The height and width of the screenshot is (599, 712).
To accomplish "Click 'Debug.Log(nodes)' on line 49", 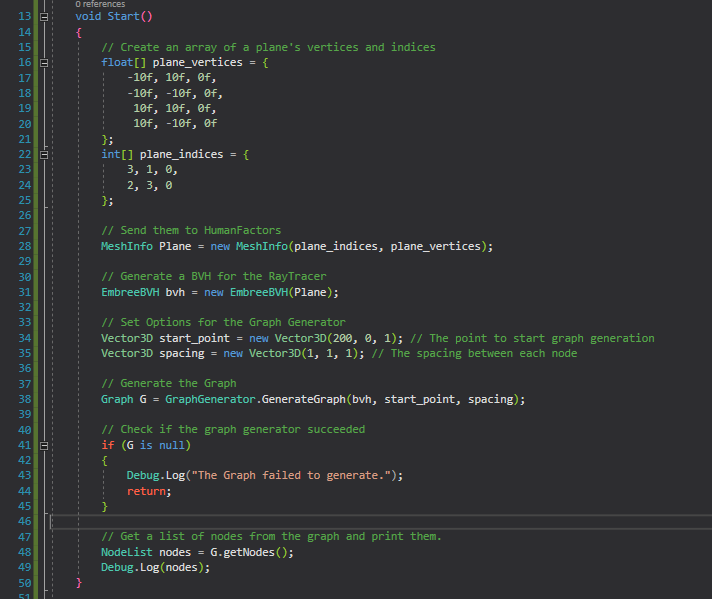I will pos(152,568).
